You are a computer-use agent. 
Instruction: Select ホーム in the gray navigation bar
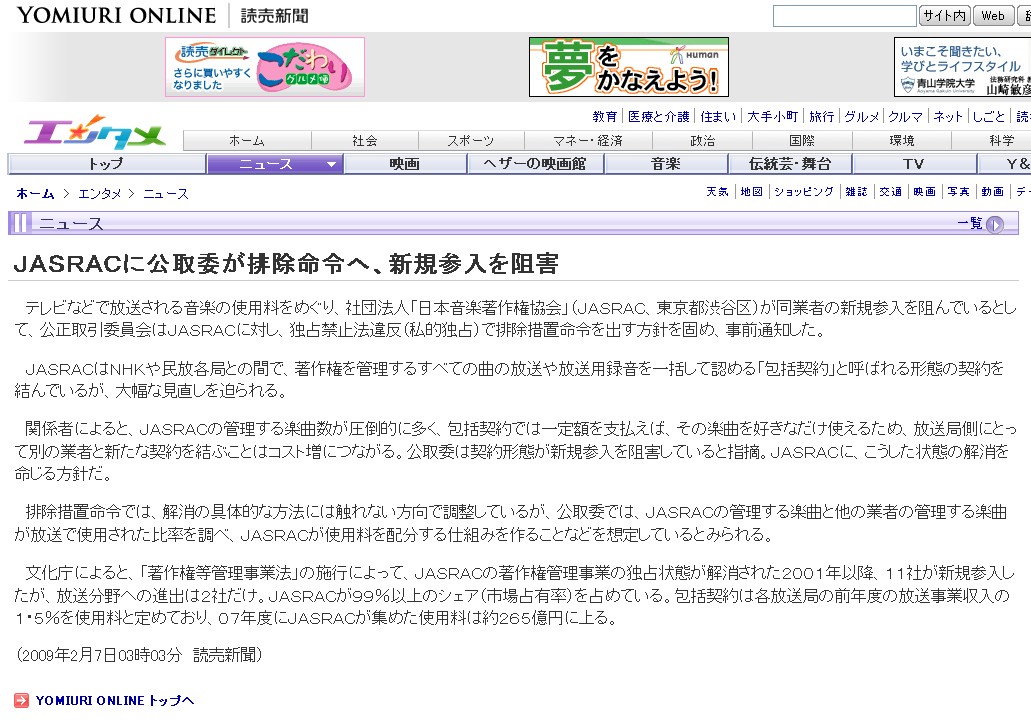(247, 141)
